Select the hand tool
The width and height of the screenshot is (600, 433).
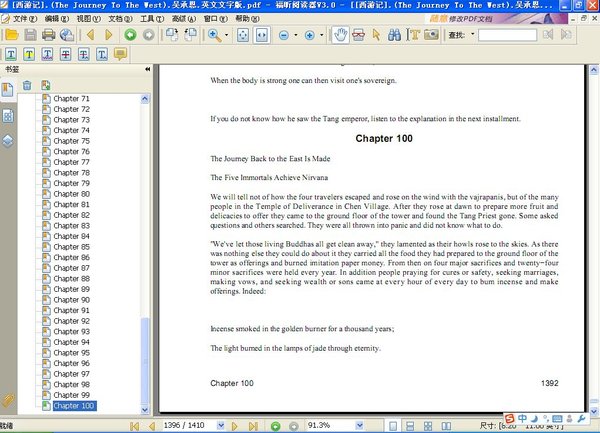(x=340, y=35)
